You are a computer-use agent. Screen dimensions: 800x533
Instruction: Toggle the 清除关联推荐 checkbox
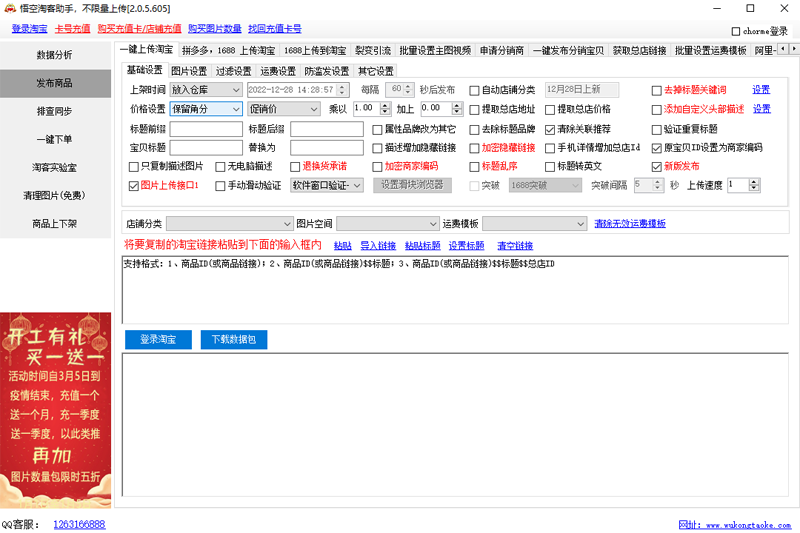[550, 128]
